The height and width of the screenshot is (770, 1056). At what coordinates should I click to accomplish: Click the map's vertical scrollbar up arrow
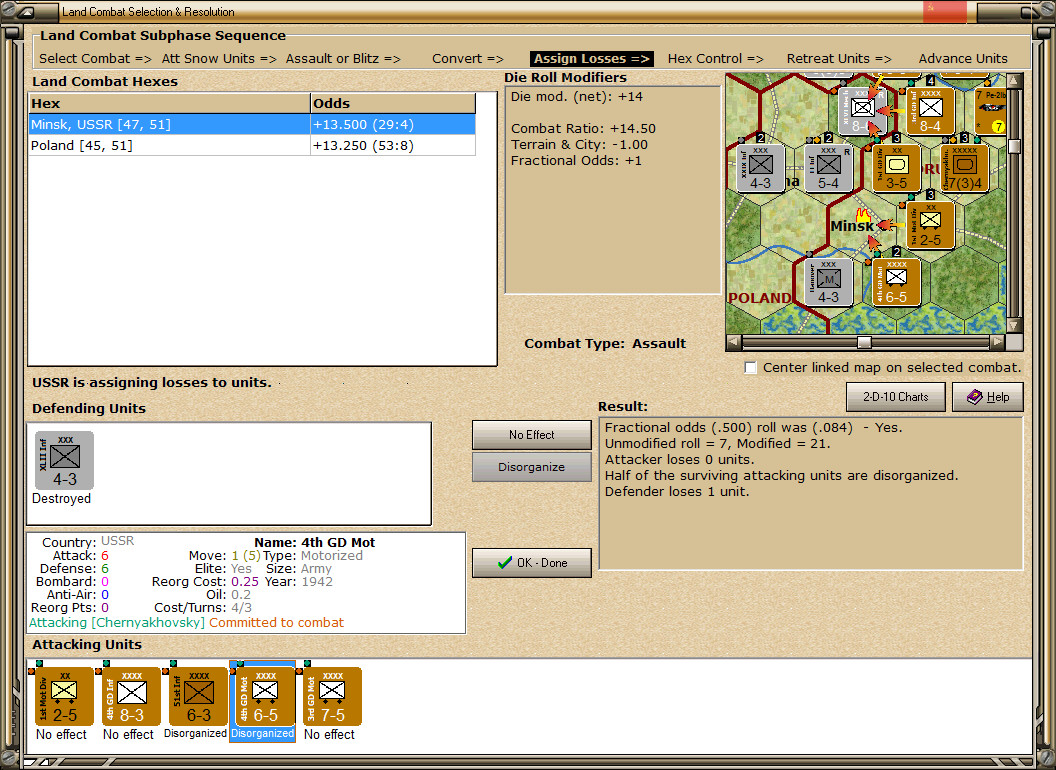pos(1014,80)
